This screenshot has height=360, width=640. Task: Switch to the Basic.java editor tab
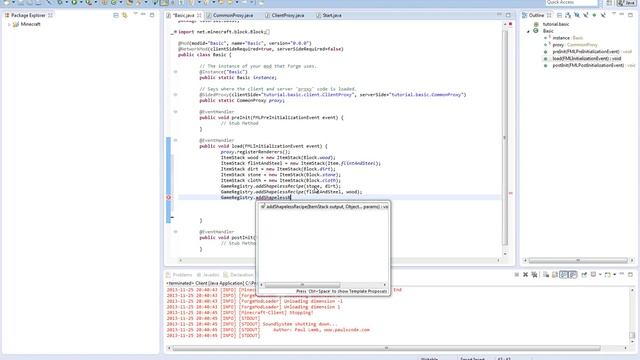coord(183,16)
